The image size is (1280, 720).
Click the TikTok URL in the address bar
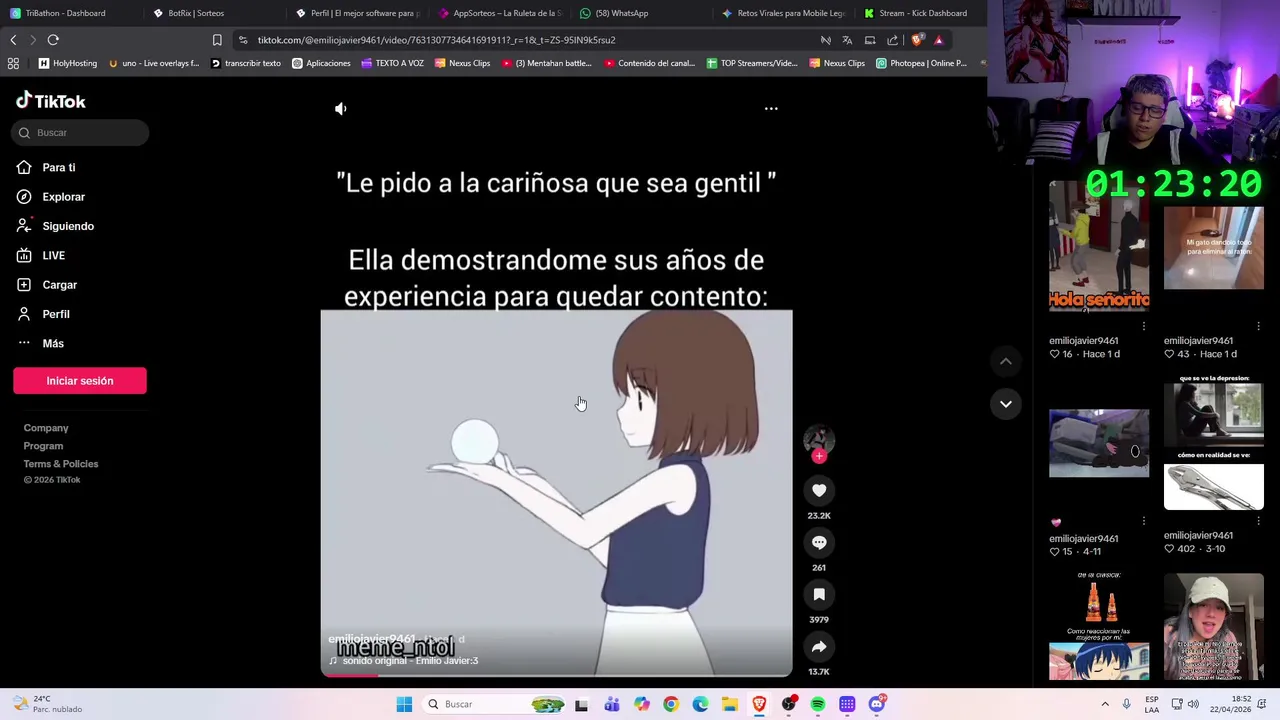point(436,40)
